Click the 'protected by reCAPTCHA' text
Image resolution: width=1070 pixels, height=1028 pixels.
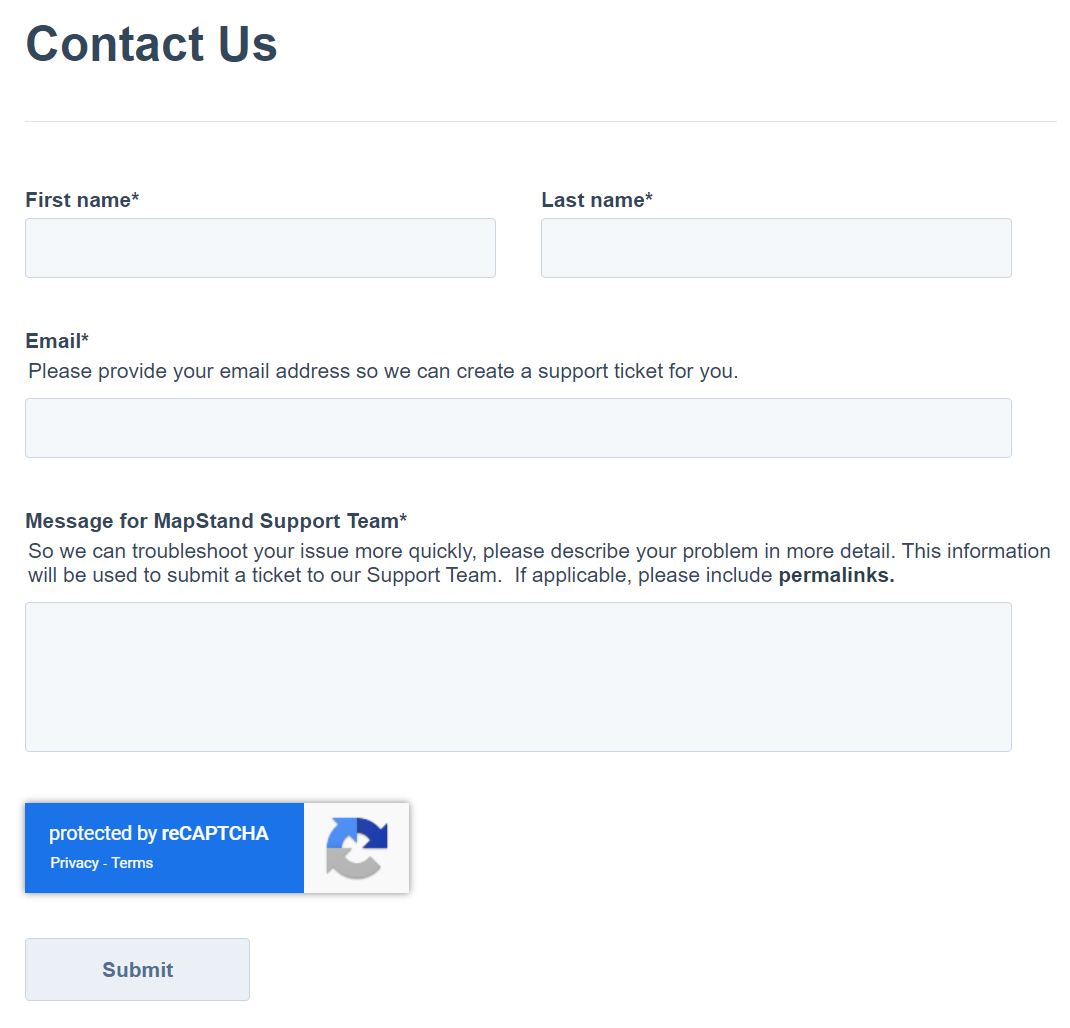[159, 833]
